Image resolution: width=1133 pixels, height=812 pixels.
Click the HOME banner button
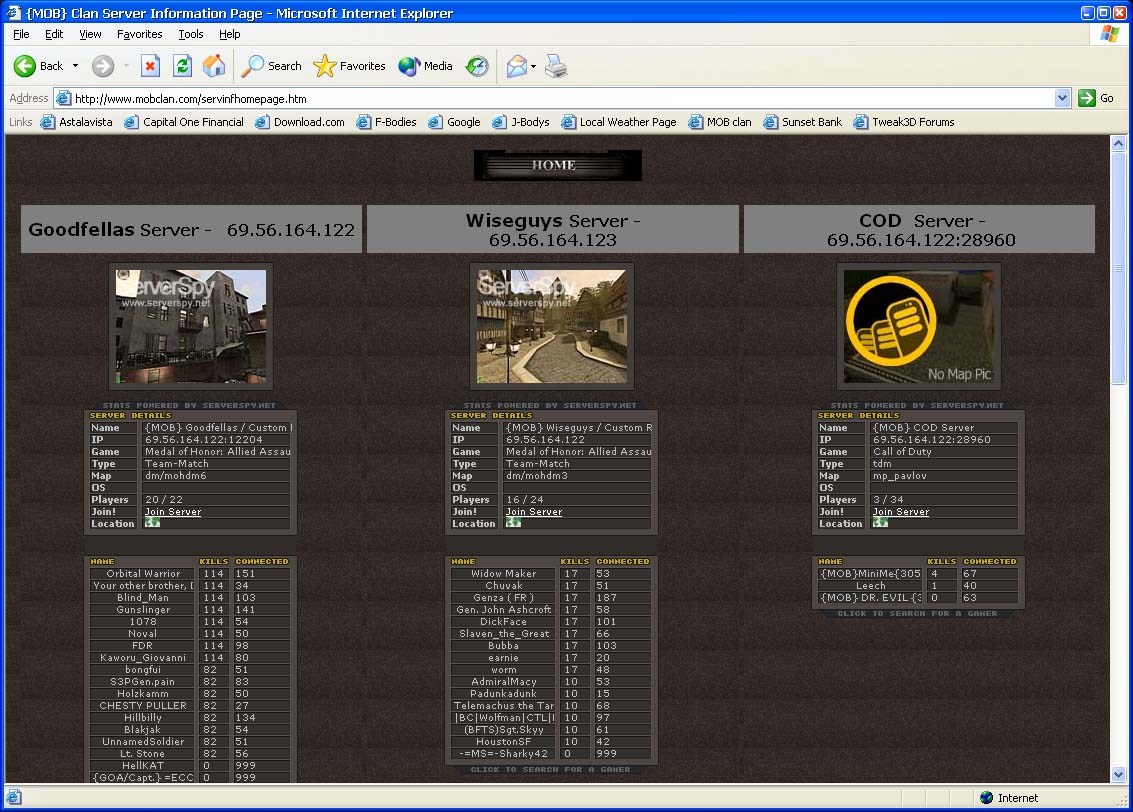[557, 165]
